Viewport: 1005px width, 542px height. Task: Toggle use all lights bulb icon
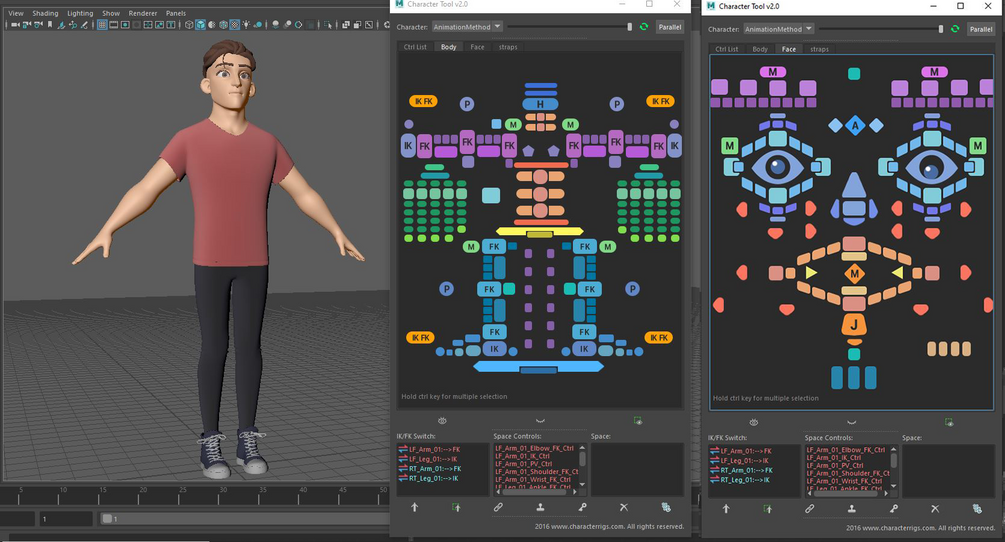coord(245,25)
